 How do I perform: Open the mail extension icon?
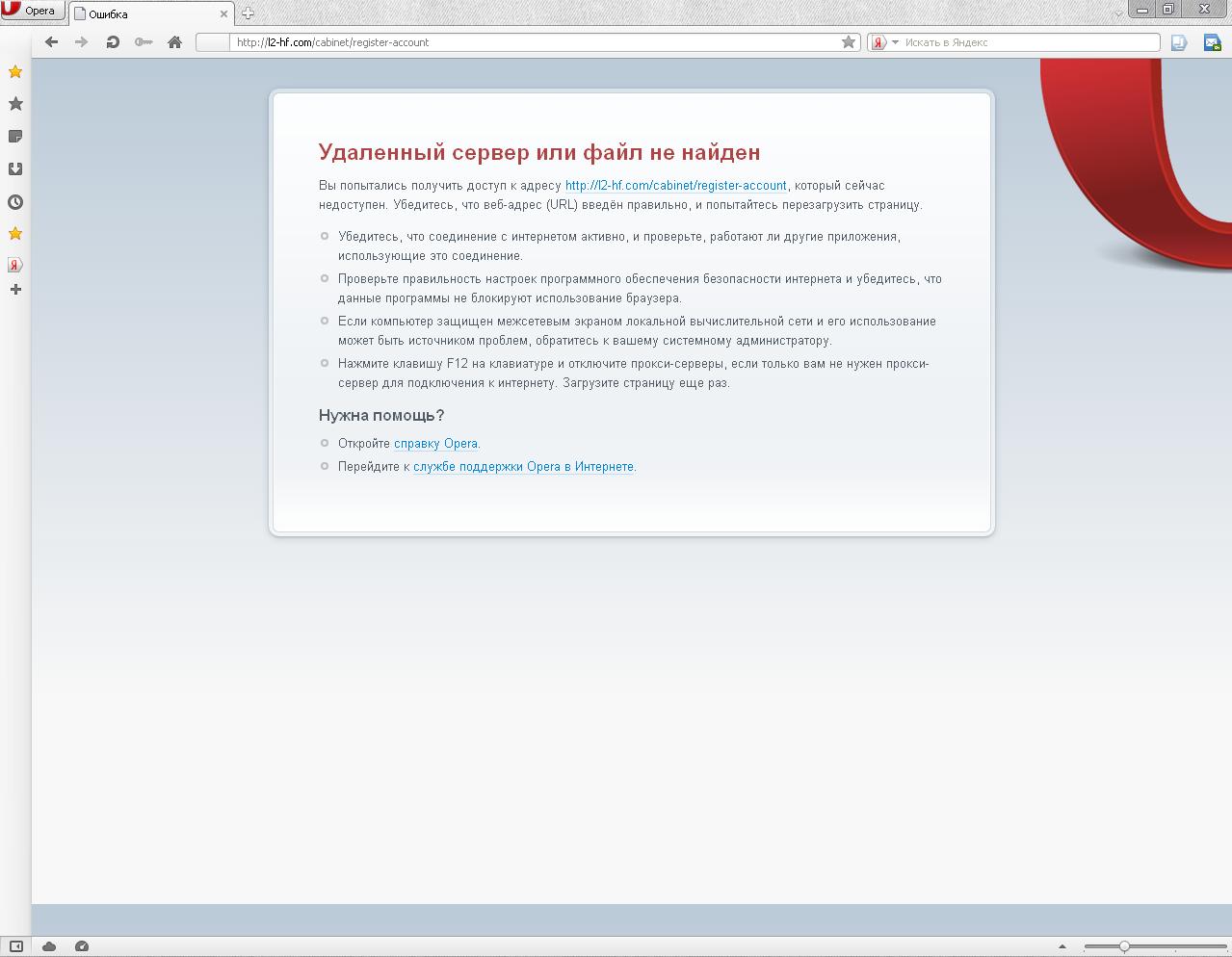[x=1213, y=42]
